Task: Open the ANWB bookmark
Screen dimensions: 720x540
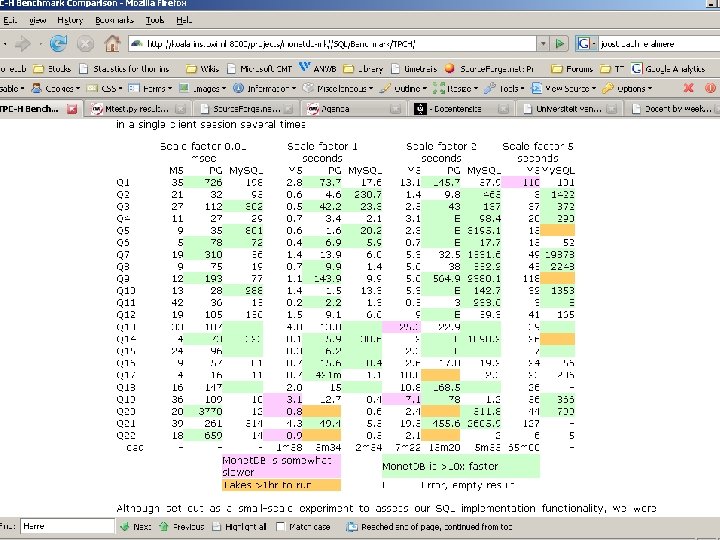Action: (318, 69)
